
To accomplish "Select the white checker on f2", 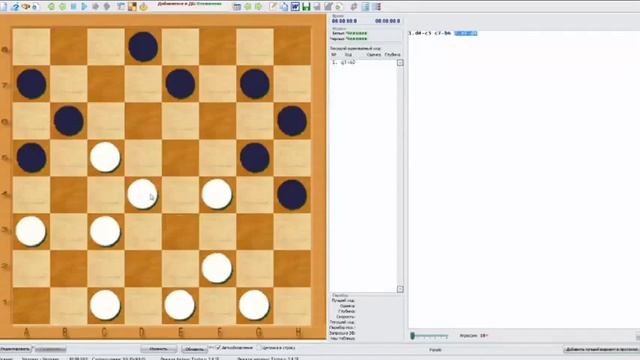I will pyautogui.click(x=217, y=268).
